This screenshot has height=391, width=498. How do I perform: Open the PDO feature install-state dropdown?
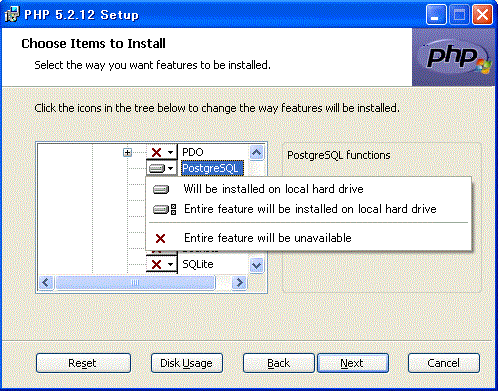(x=162, y=152)
